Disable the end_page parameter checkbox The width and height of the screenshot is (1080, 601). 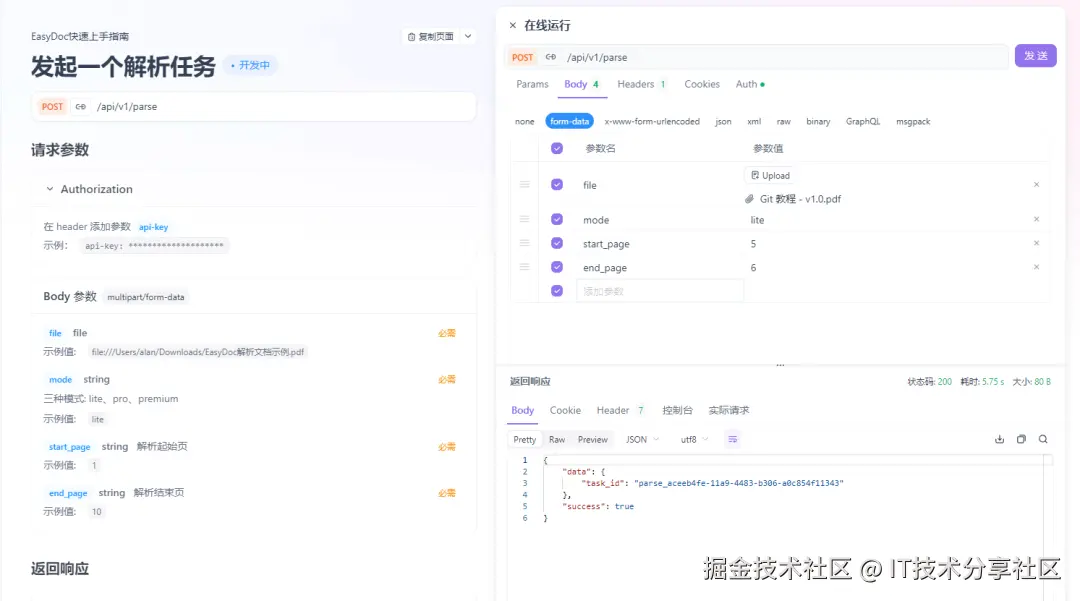[557, 267]
